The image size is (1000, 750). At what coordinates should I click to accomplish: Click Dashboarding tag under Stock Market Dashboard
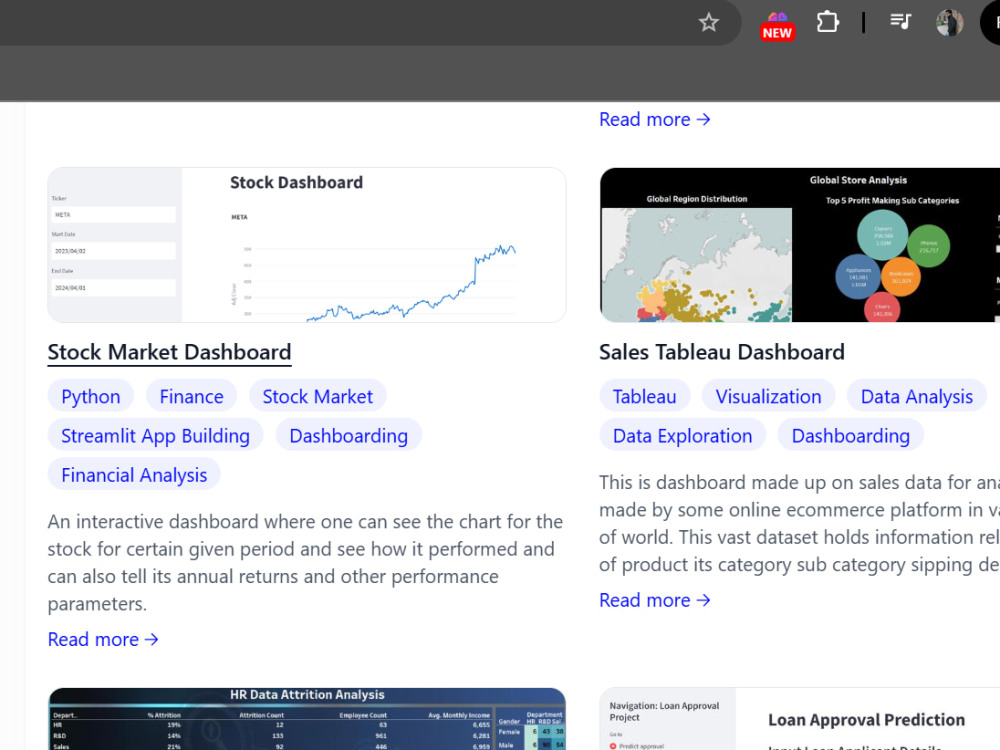[348, 436]
